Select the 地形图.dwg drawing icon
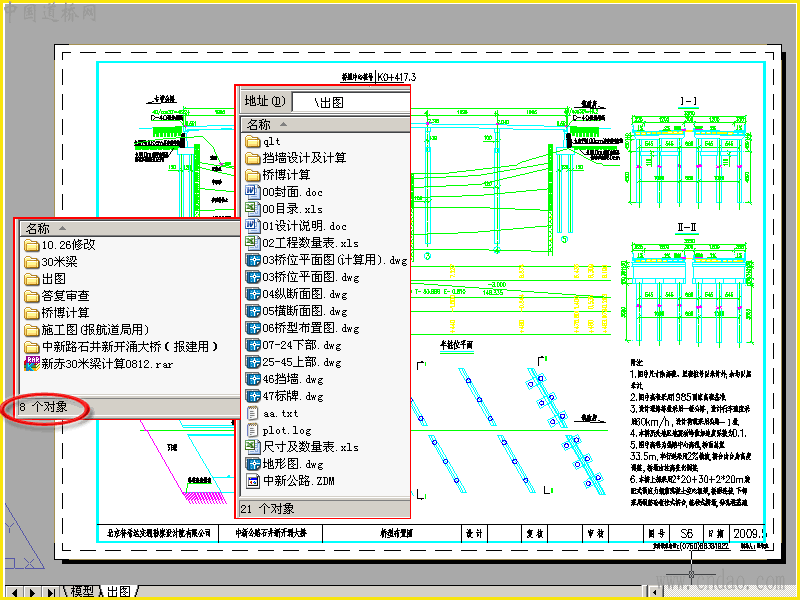The height and width of the screenshot is (600, 800). pos(253,464)
